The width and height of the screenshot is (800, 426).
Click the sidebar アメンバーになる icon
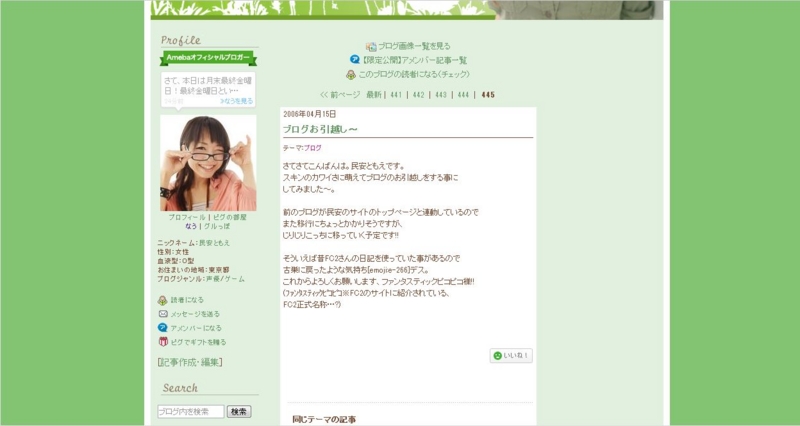(x=163, y=328)
